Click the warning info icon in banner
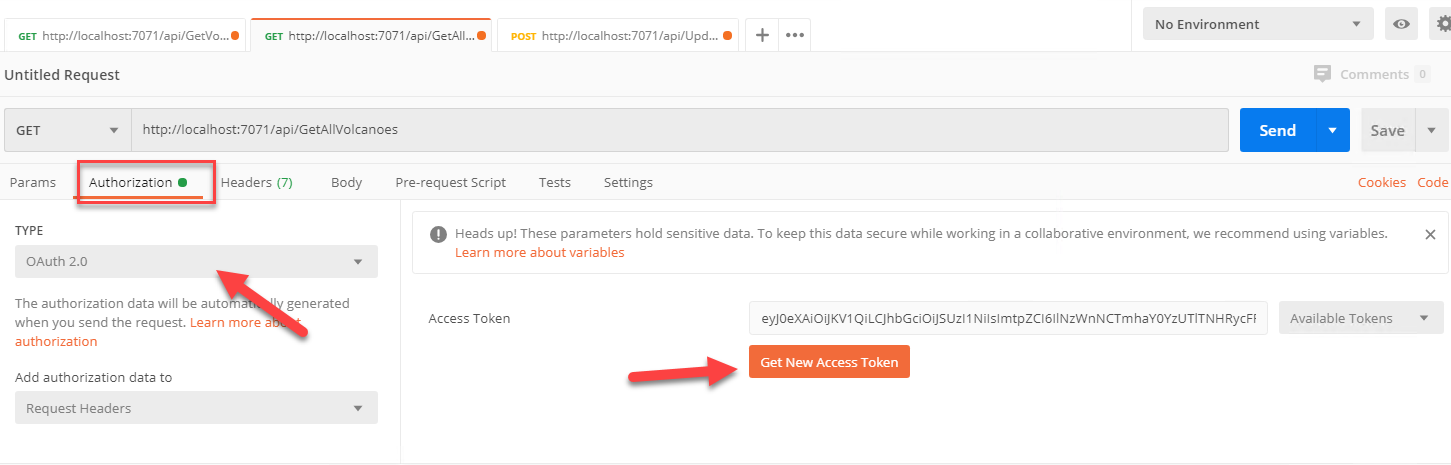This screenshot has height=465, width=1451. tap(438, 234)
